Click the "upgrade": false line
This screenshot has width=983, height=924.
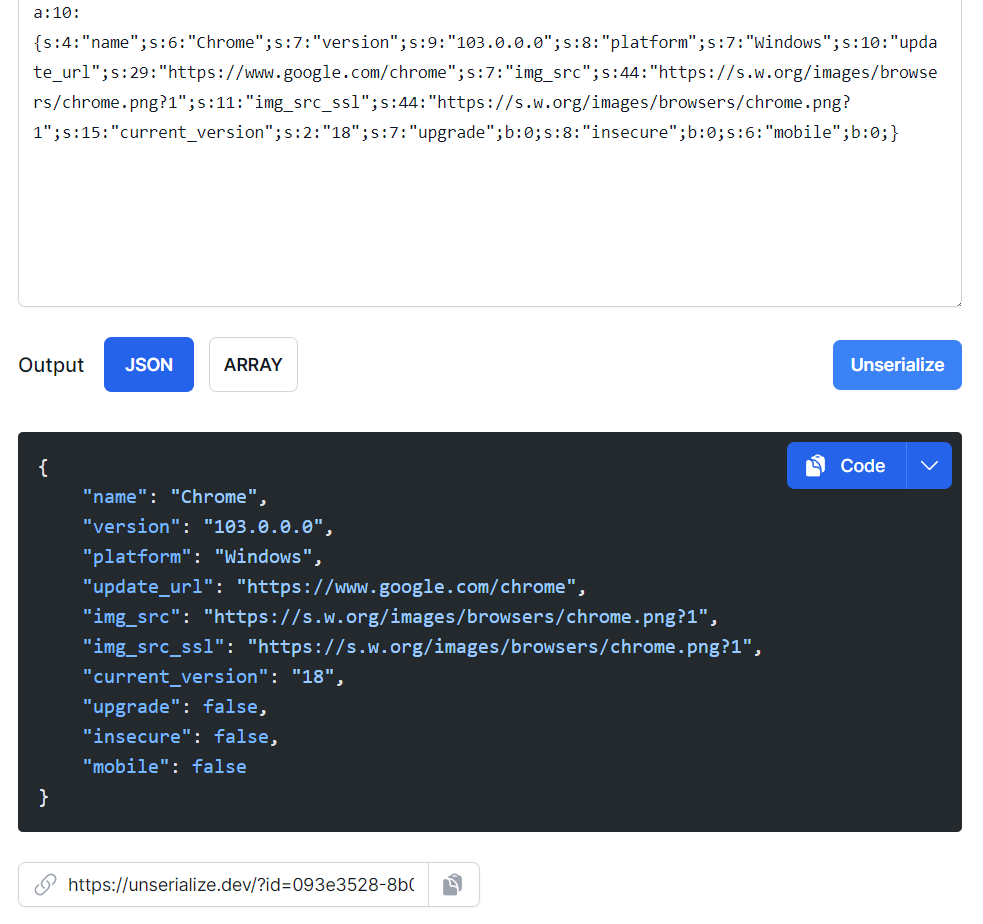(175, 707)
